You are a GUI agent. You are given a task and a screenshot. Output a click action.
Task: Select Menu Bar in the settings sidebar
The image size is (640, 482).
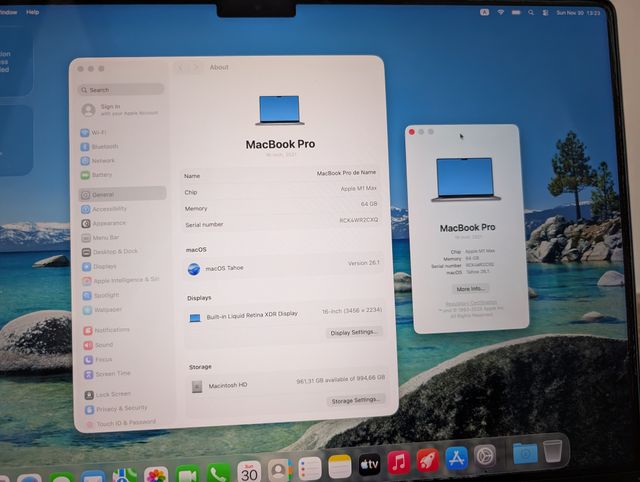click(100, 238)
